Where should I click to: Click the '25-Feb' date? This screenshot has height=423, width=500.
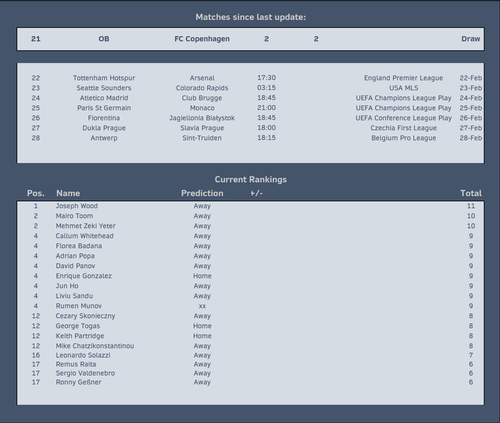471,108
